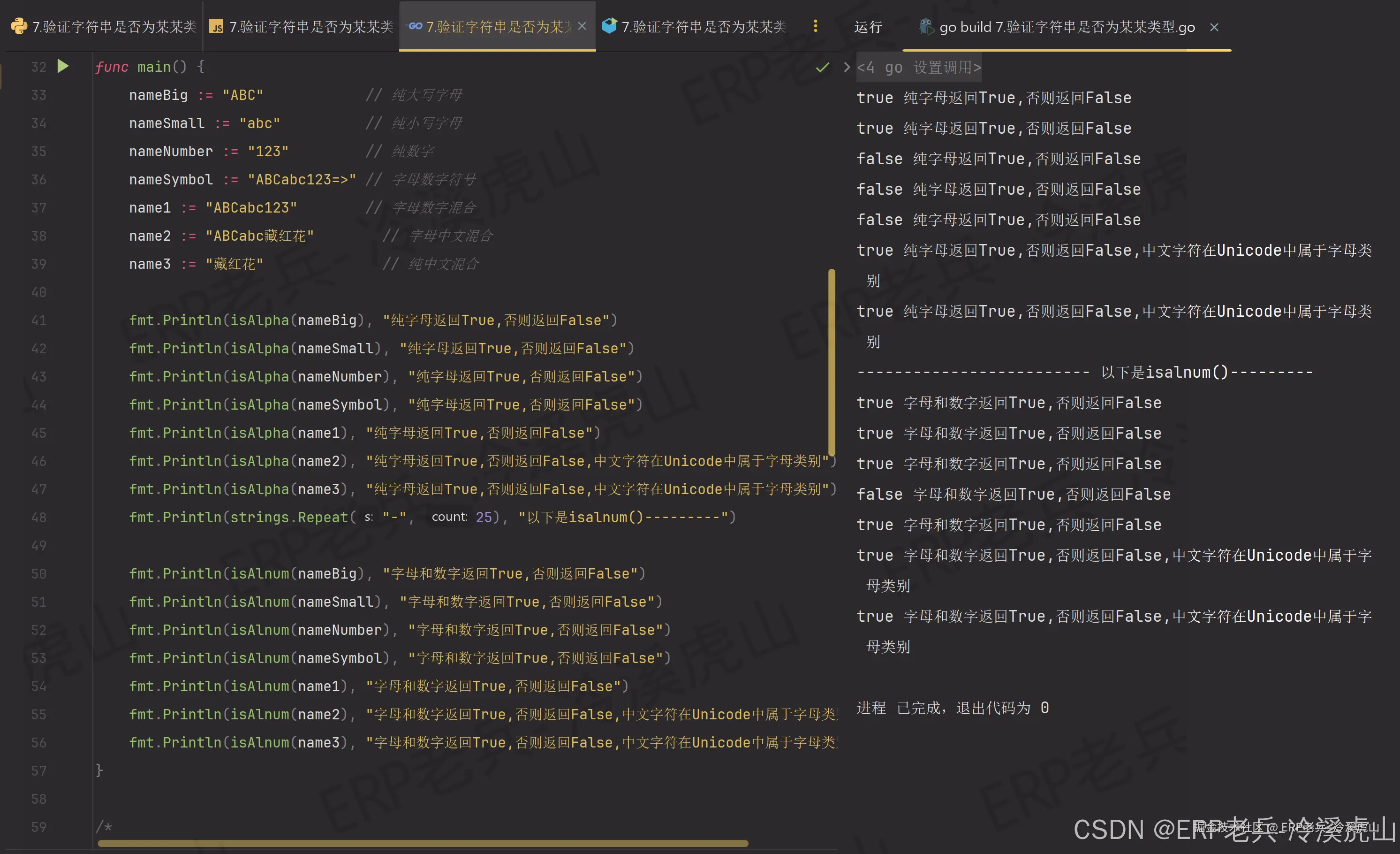The width and height of the screenshot is (1400, 854).
Task: Click the green run gutter arrow beside func main
Action: point(63,67)
